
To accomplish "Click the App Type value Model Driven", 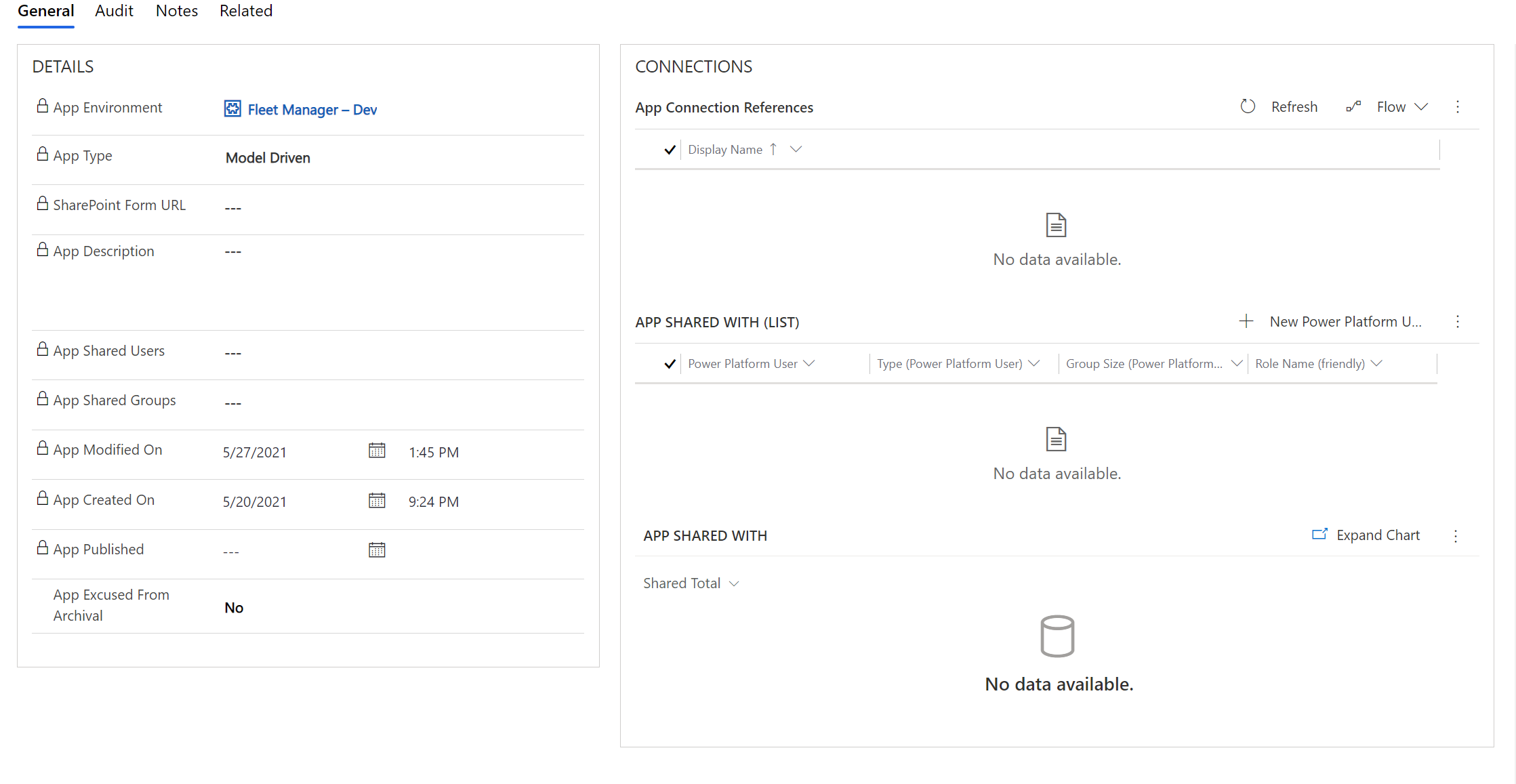I will pyautogui.click(x=268, y=158).
